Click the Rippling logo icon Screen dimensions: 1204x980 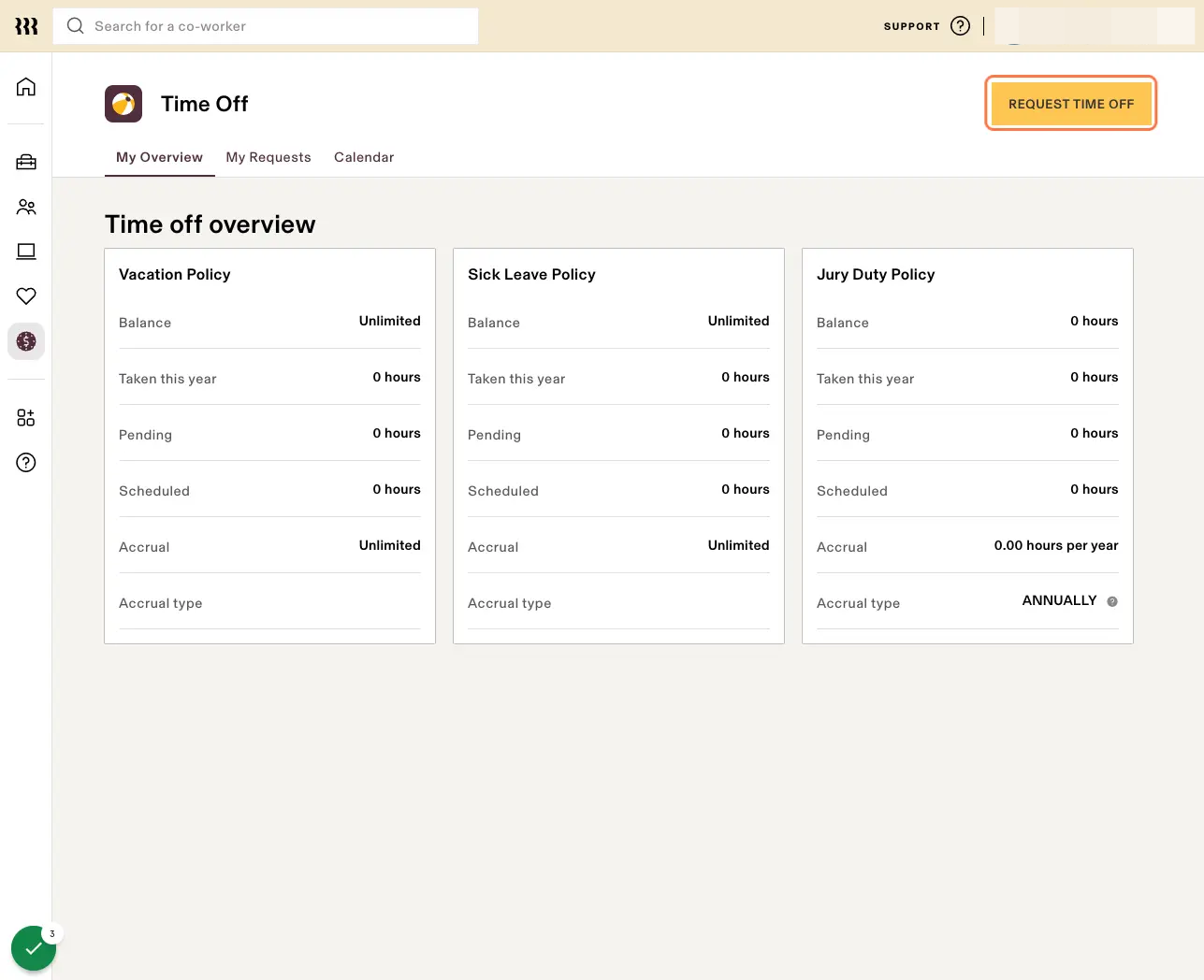pyautogui.click(x=26, y=26)
